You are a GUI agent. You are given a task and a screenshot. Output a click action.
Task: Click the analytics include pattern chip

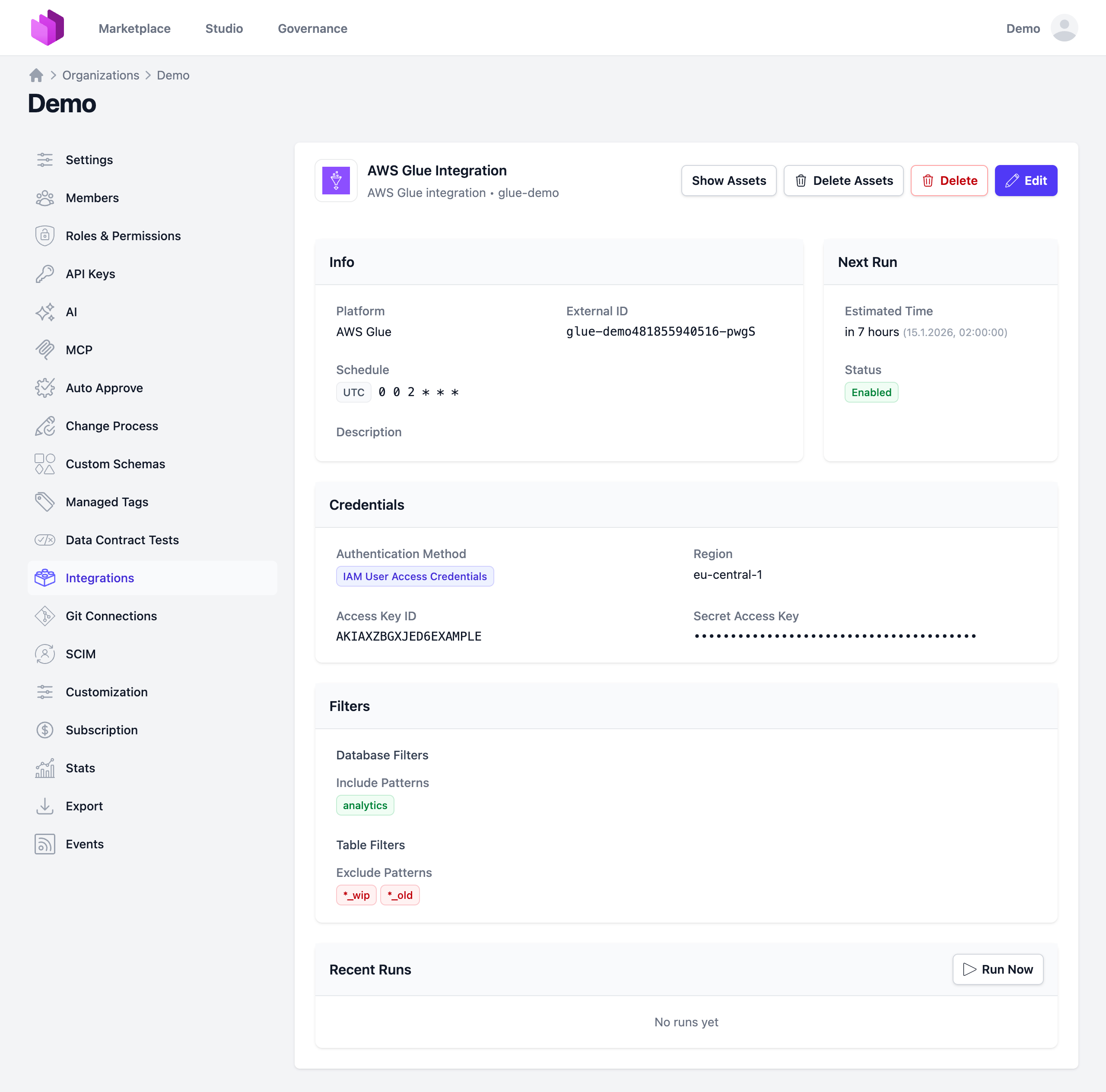click(365, 805)
